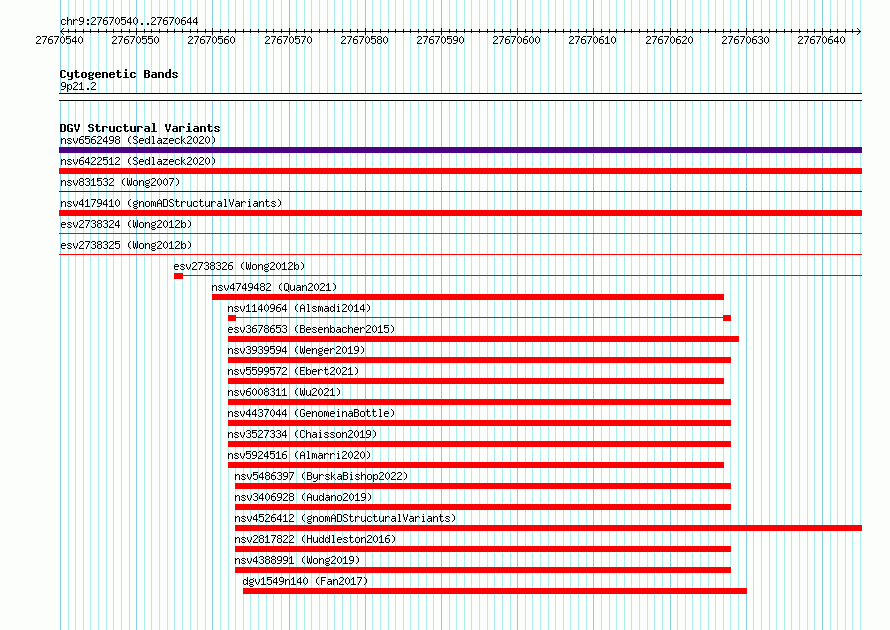This screenshot has height=630, width=890.
Task: Open nsv5924516 (Almarri2020) variant label
Action: coord(299,455)
